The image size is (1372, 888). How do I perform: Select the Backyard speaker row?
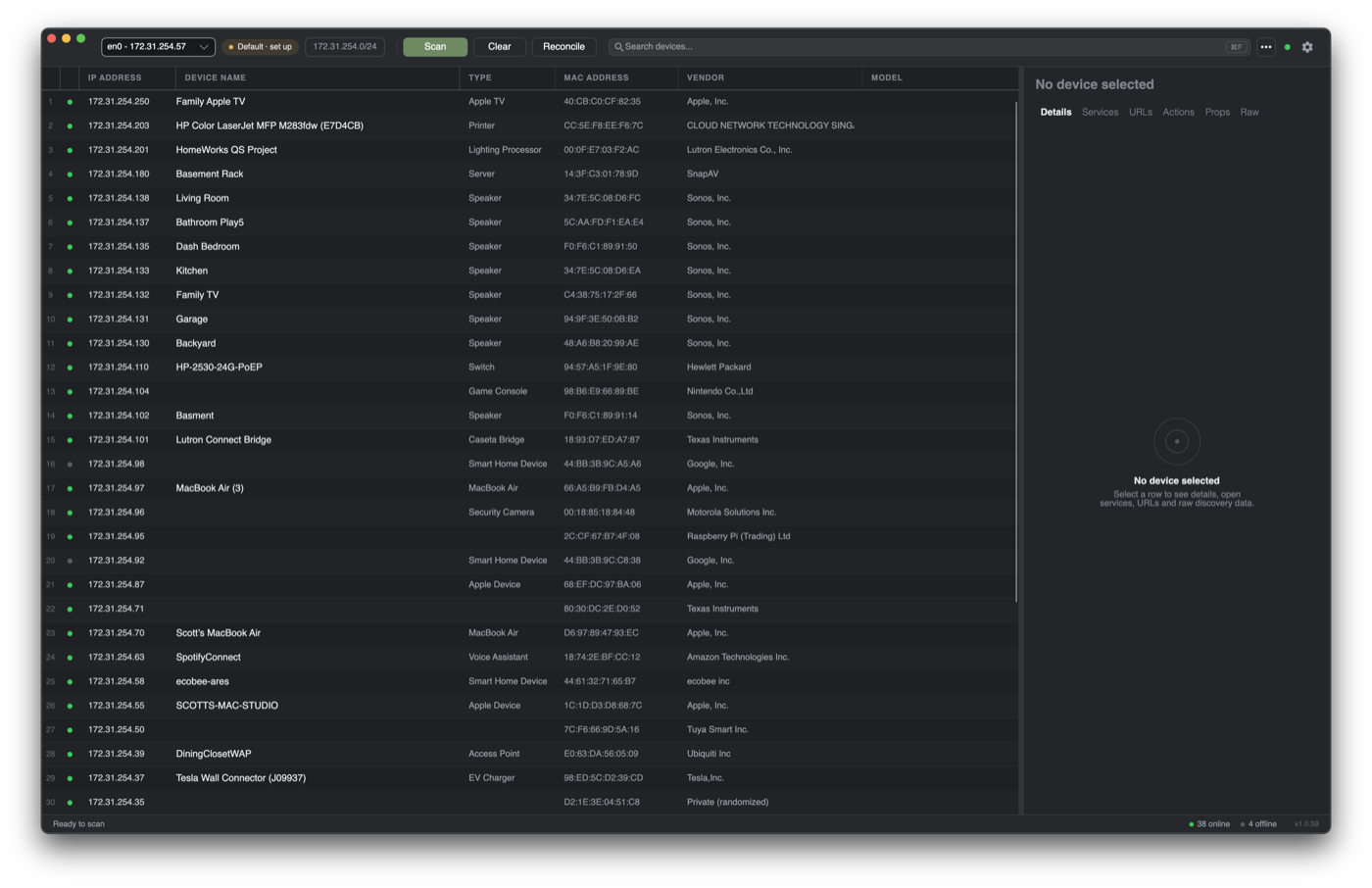[529, 343]
